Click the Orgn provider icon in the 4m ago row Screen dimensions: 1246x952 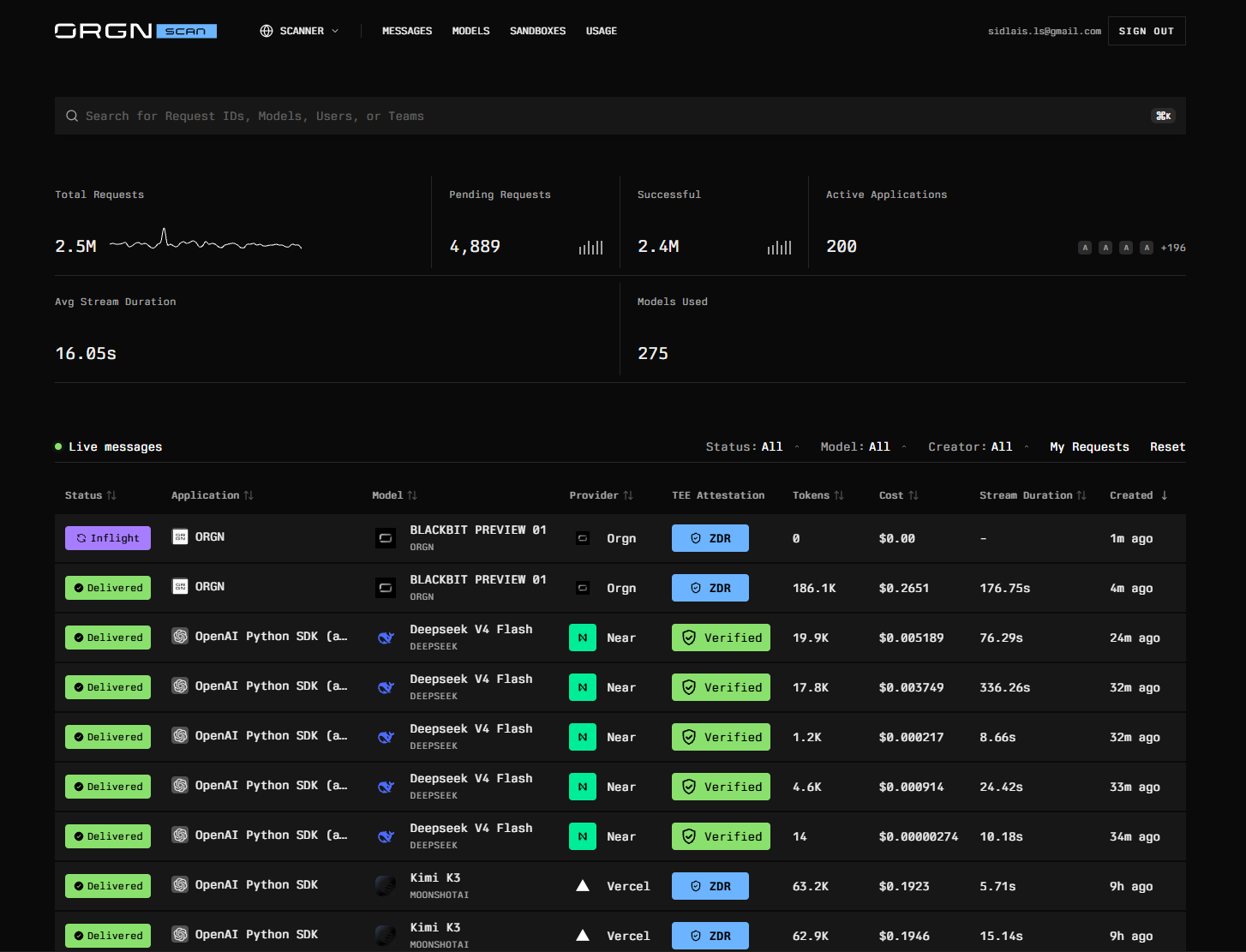[583, 588]
